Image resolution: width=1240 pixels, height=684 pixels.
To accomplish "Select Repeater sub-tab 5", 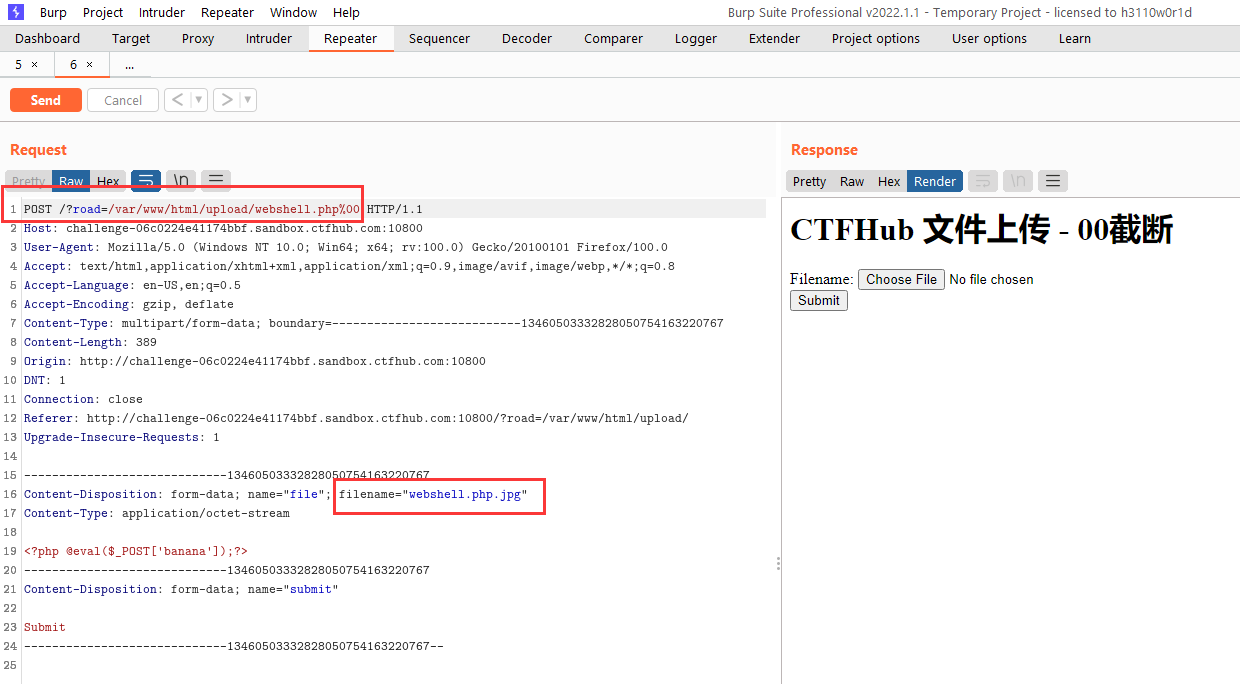I will 18,64.
